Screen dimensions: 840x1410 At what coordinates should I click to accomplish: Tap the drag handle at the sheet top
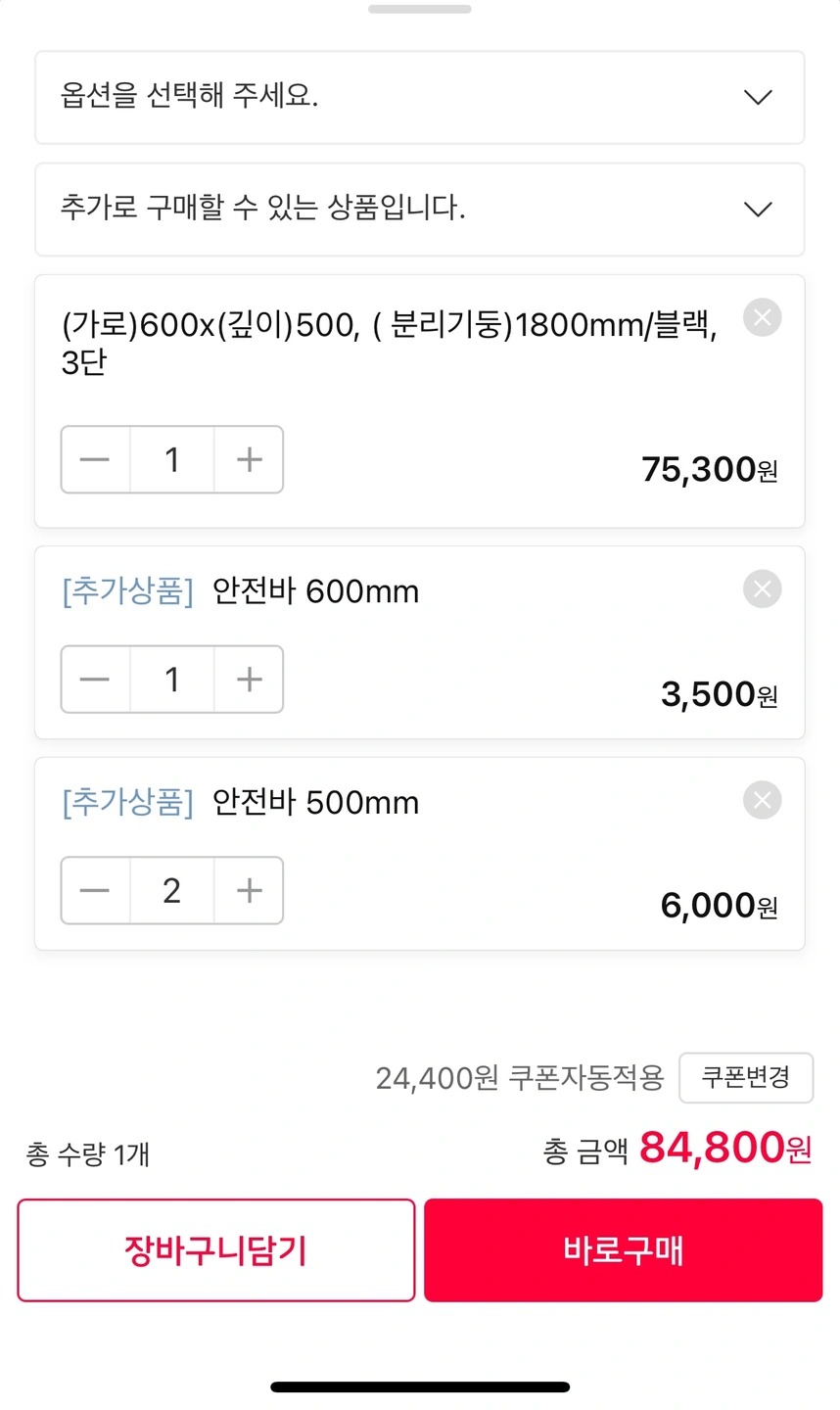(420, 10)
